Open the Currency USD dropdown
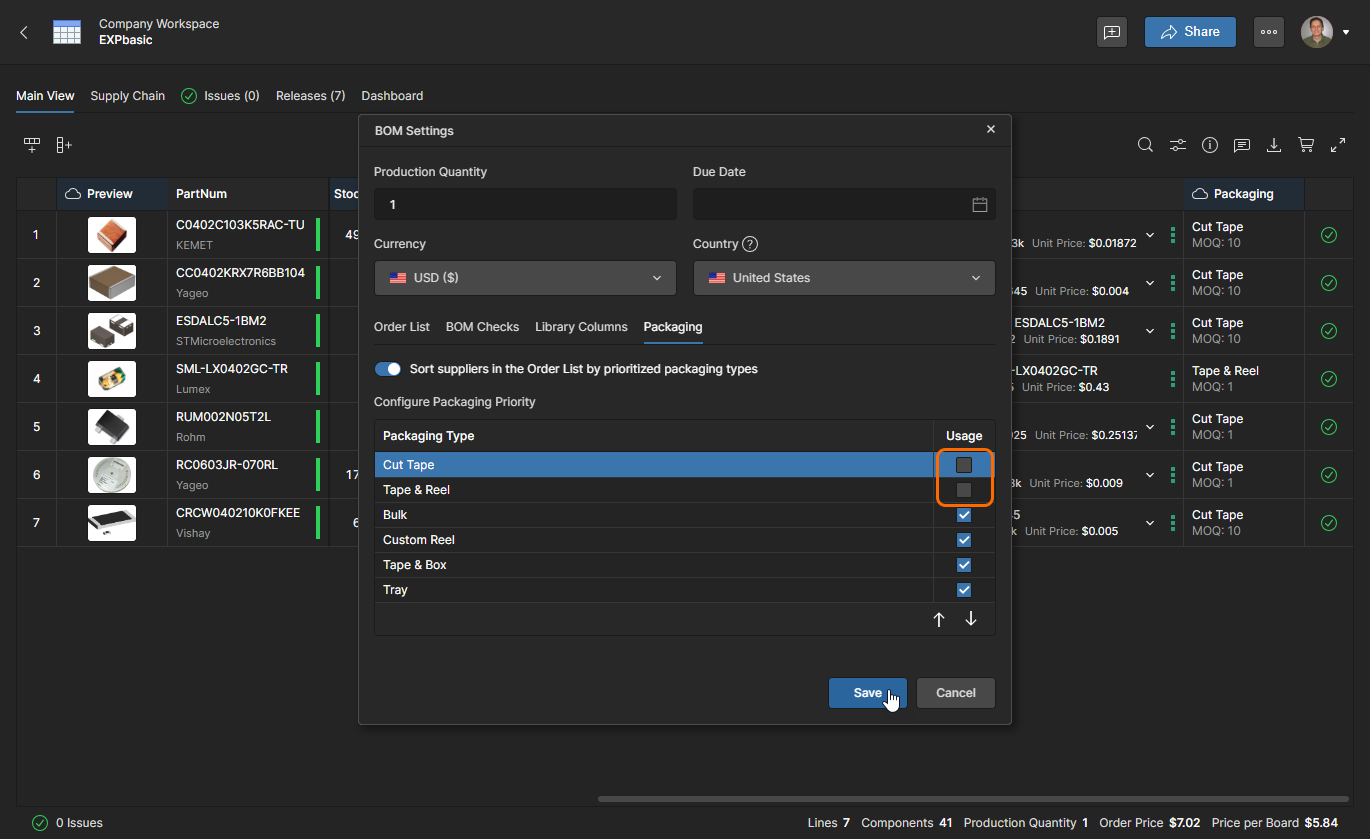 click(x=525, y=278)
